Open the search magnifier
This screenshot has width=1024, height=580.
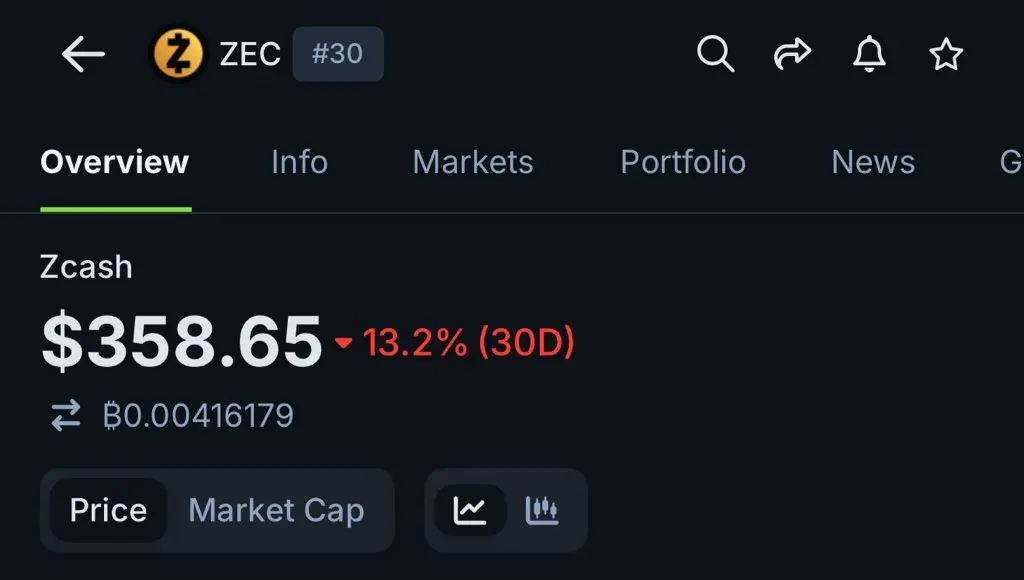tap(715, 54)
